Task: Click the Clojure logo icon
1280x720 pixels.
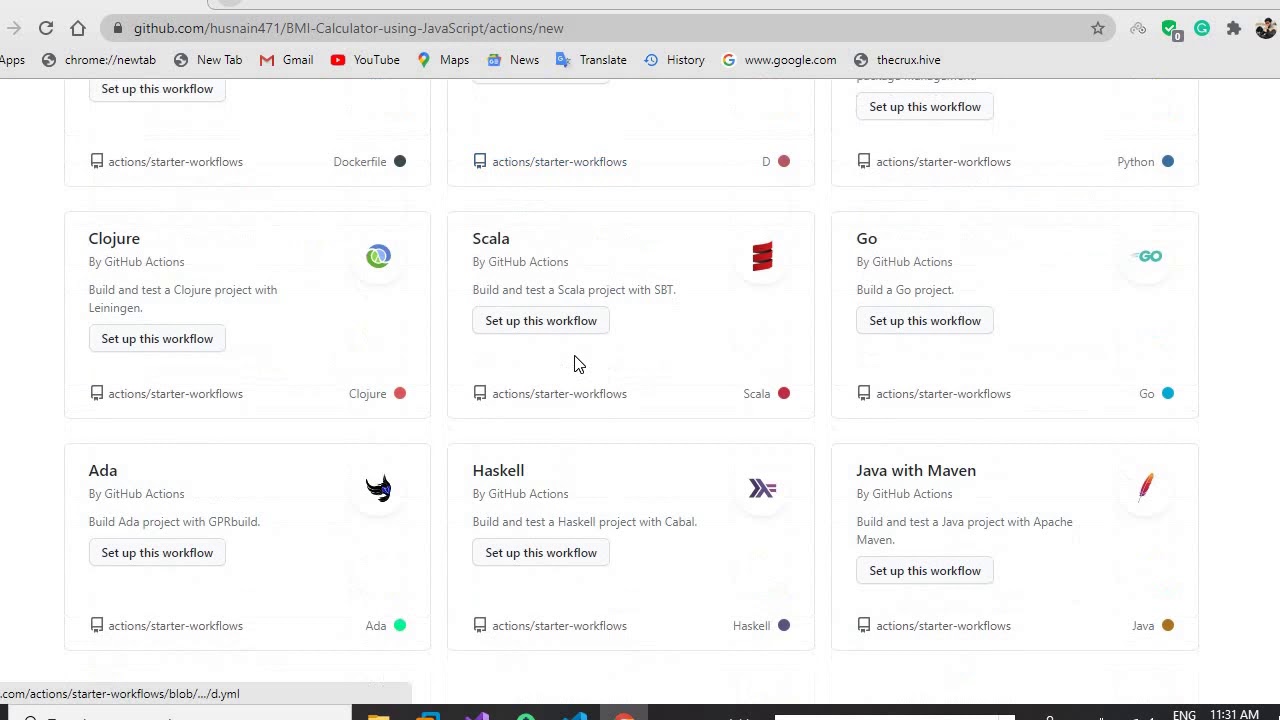Action: tap(378, 257)
